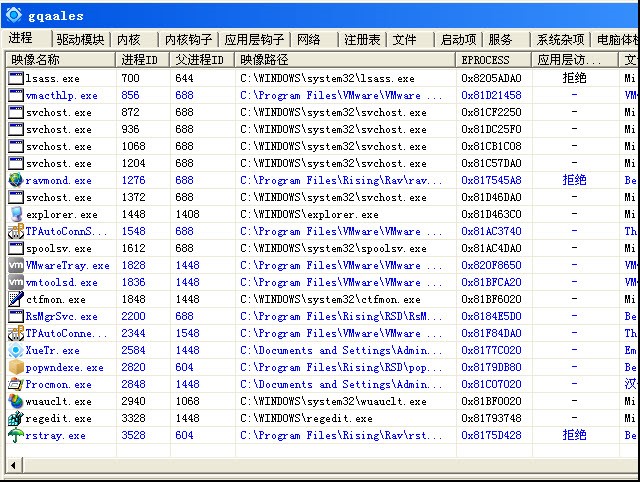Viewport: 640px width, 482px height.
Task: Click path C:\WINDOWS\explorer.exe
Action: pyautogui.click(x=309, y=214)
